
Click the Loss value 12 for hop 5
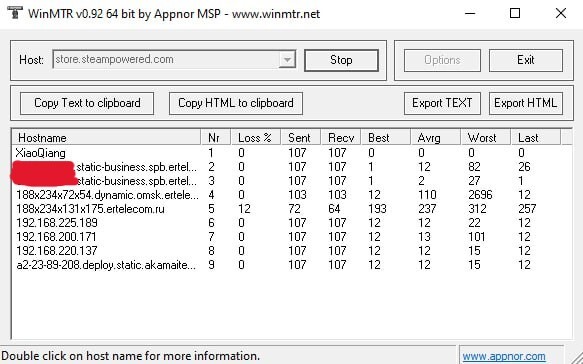(x=244, y=209)
